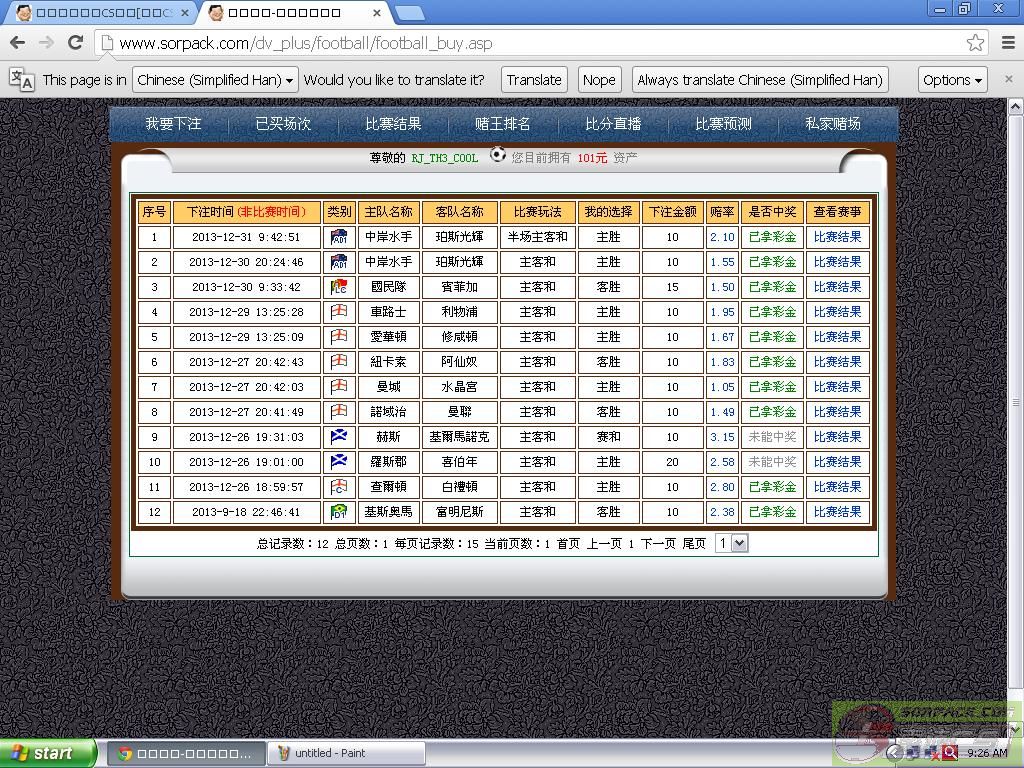Open the Chrome menu icon

tap(1008, 43)
